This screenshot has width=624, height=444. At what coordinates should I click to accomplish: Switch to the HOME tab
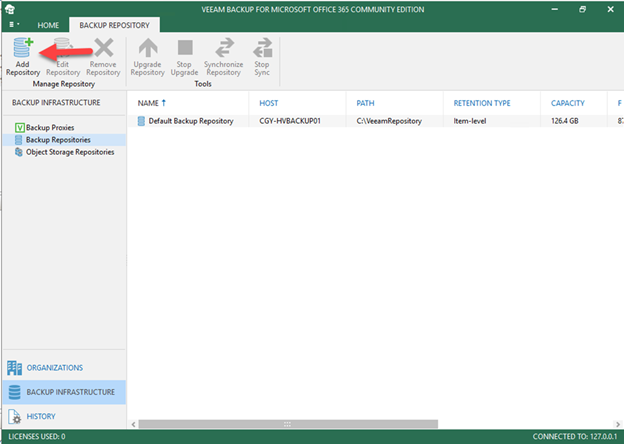click(48, 25)
